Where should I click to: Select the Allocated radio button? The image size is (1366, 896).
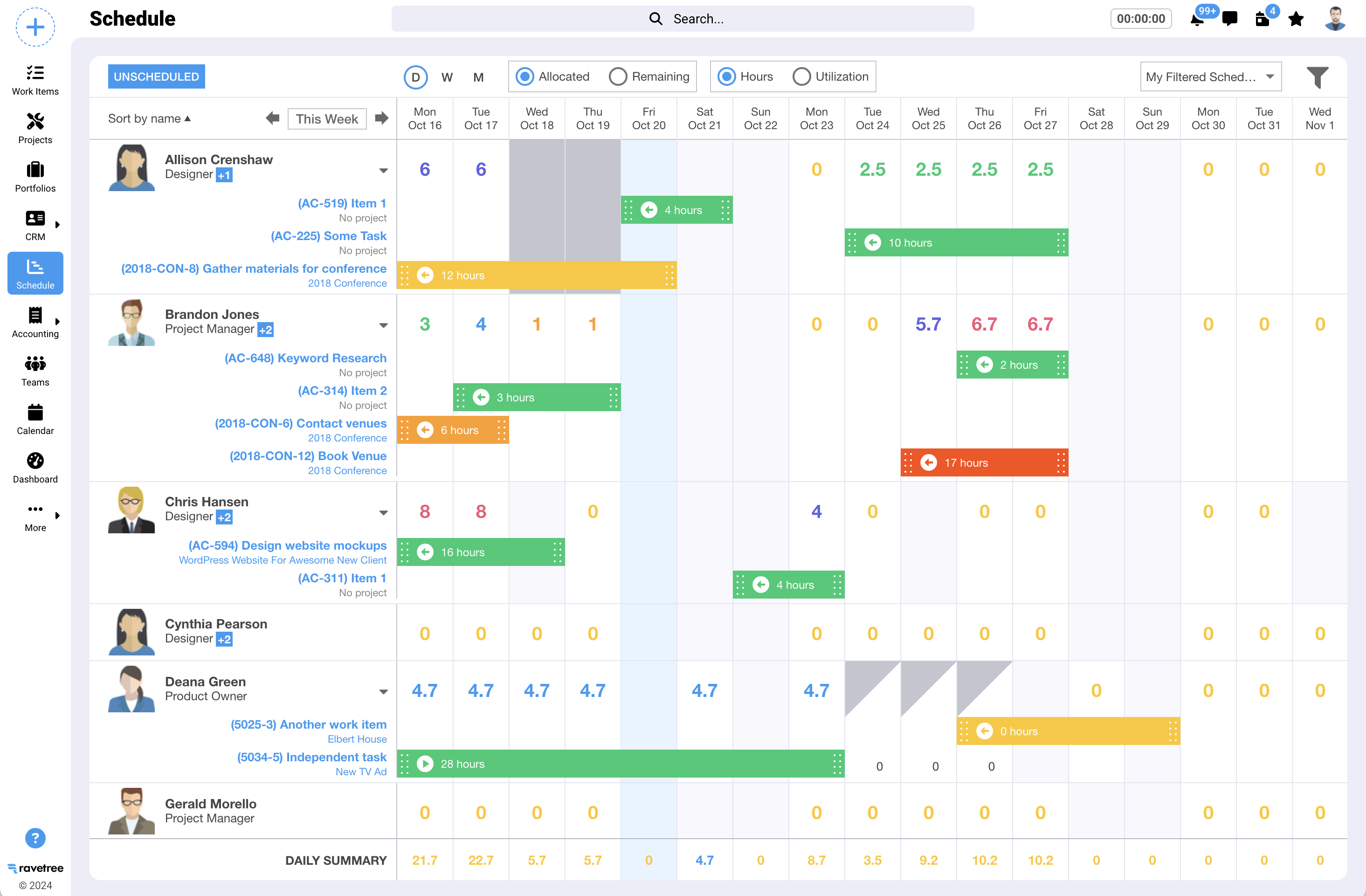click(524, 77)
